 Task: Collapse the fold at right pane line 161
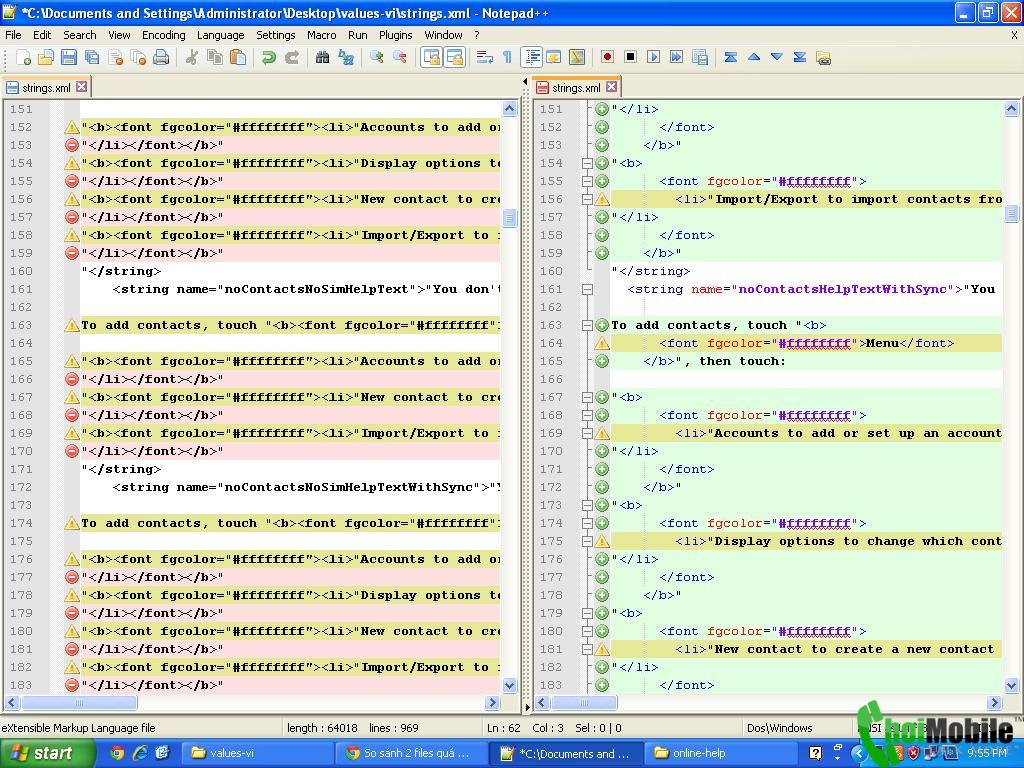pyautogui.click(x=587, y=289)
